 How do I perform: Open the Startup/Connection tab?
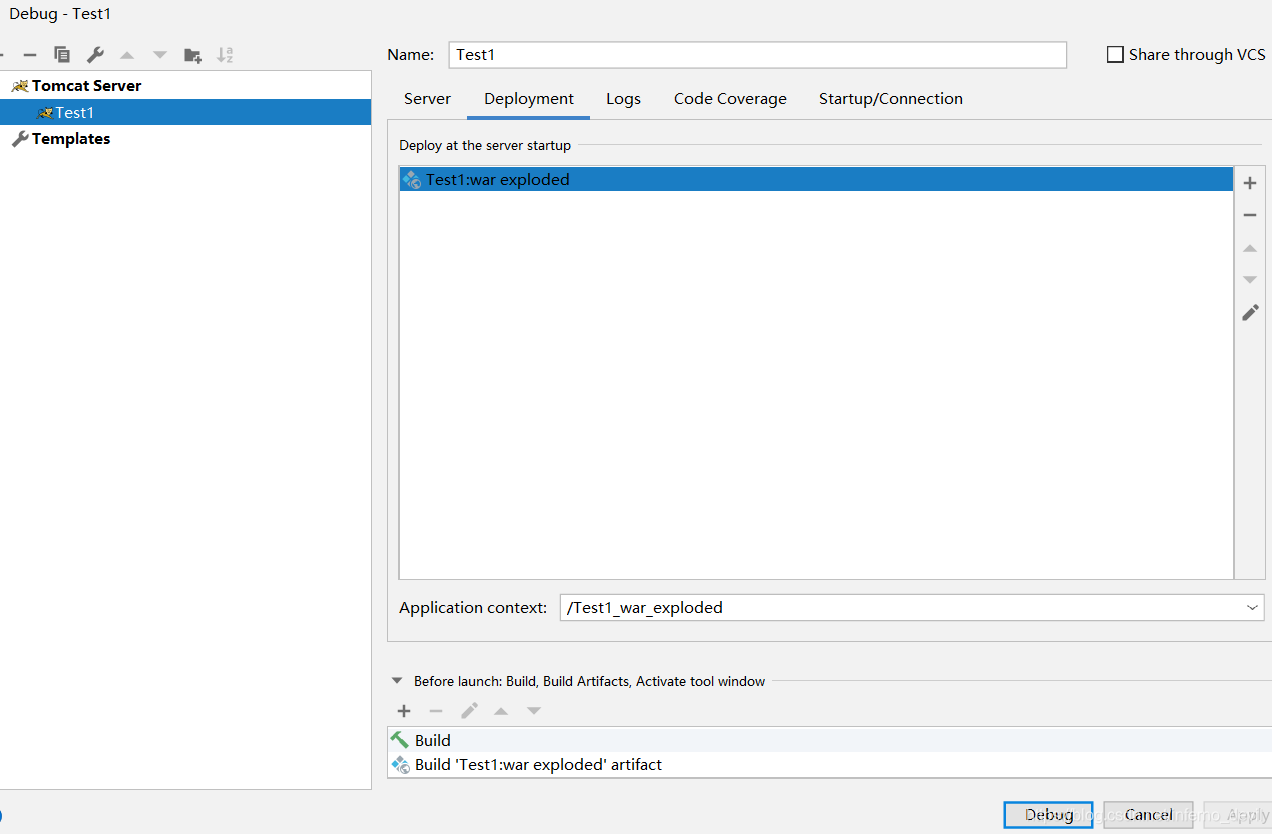[x=891, y=99]
